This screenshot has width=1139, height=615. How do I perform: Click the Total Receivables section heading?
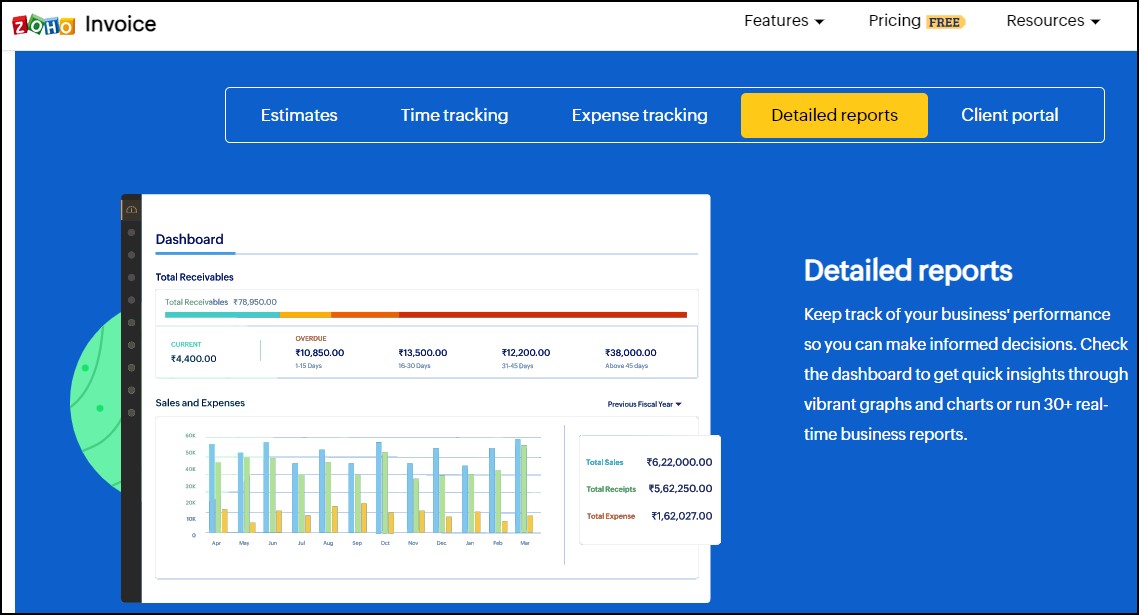coord(195,277)
